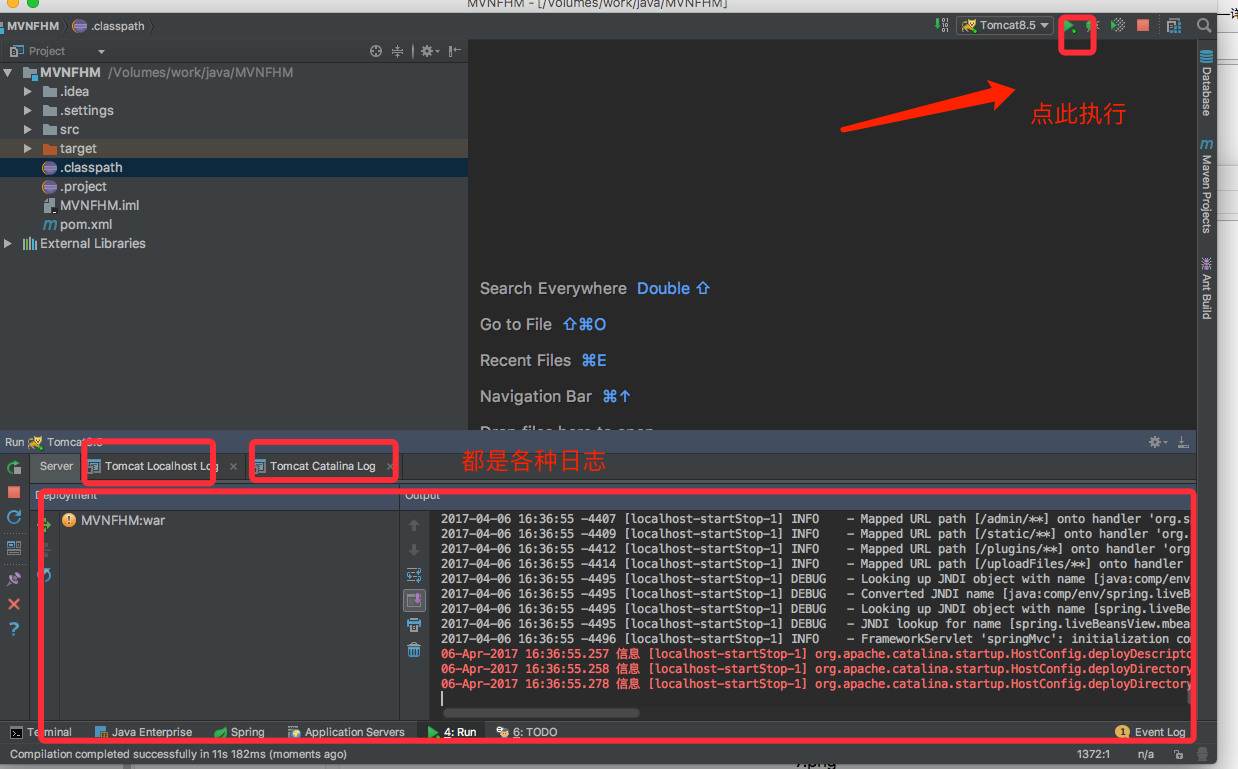
Task: Click the Search Everywhere magnifier
Action: (x=1205, y=25)
